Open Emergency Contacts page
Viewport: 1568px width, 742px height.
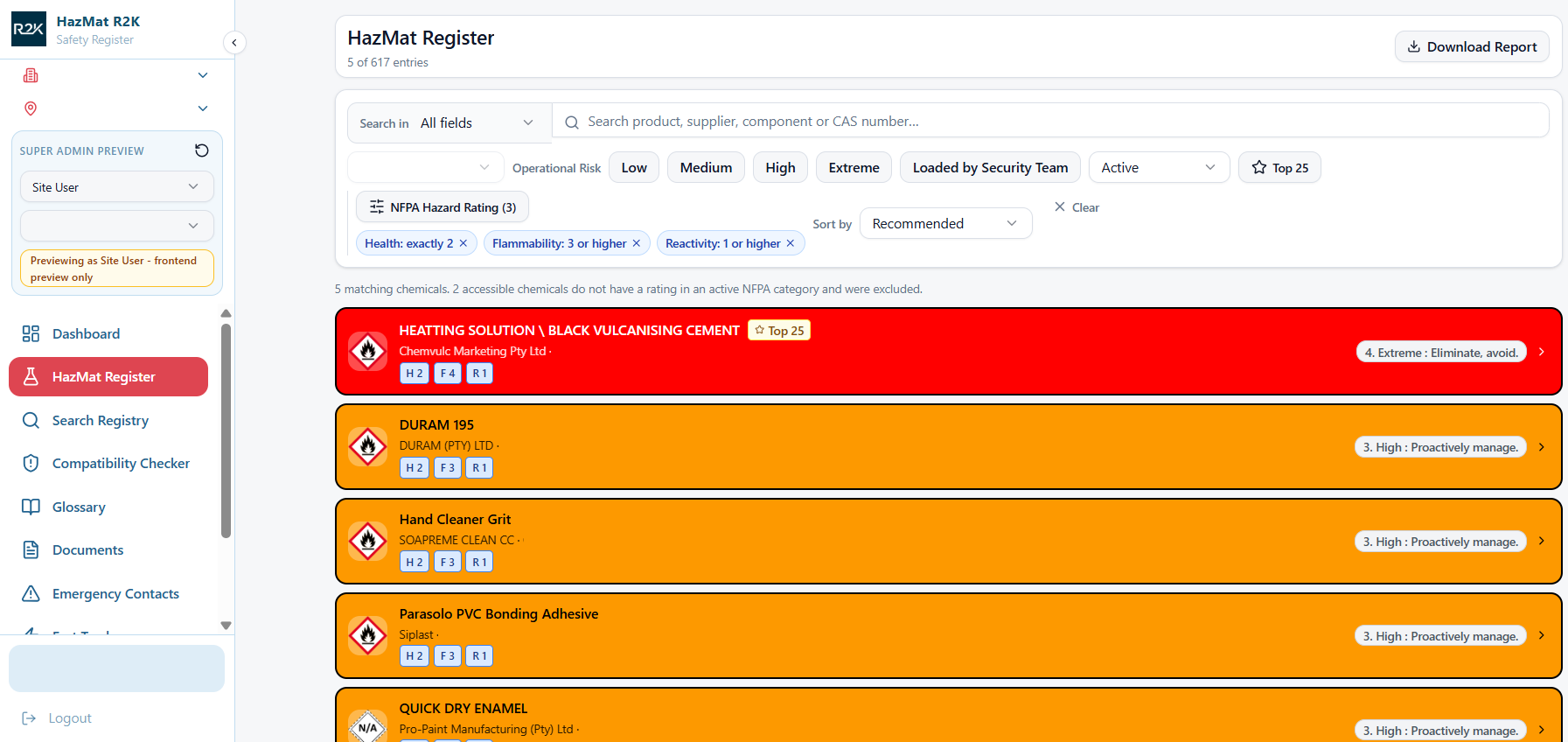coord(108,593)
